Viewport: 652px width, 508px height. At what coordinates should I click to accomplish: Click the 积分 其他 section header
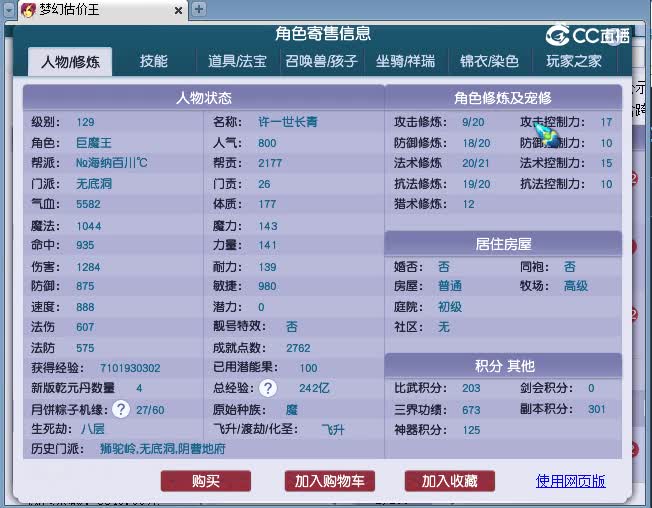(x=503, y=366)
